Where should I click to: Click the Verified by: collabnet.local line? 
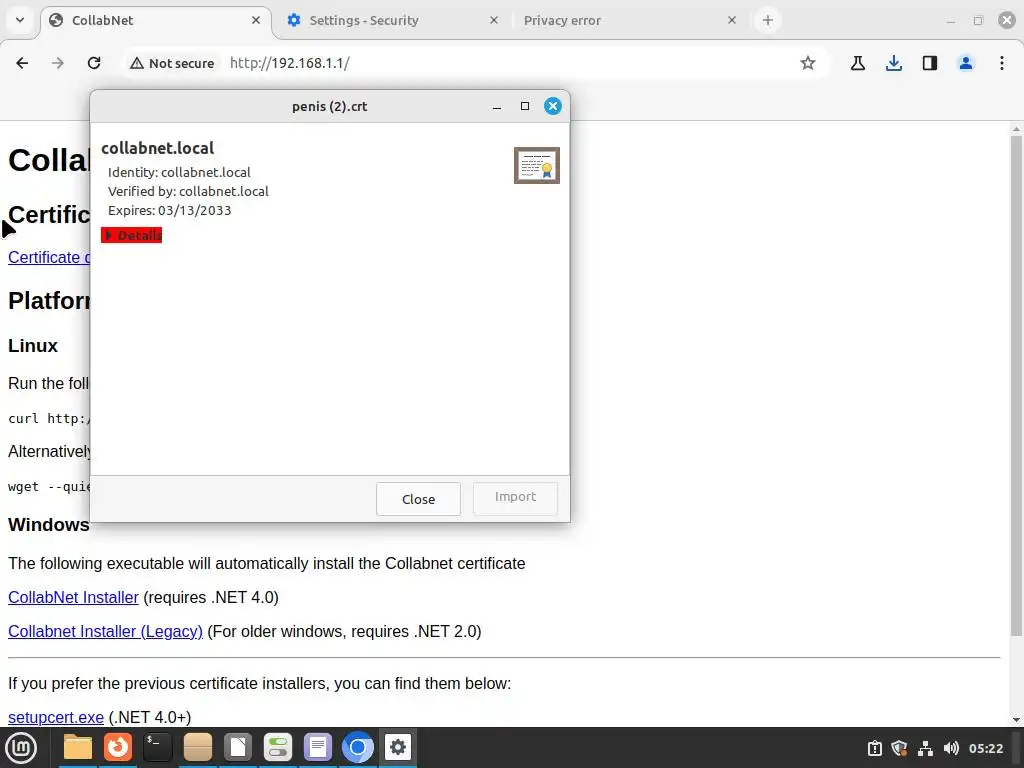tap(188, 191)
